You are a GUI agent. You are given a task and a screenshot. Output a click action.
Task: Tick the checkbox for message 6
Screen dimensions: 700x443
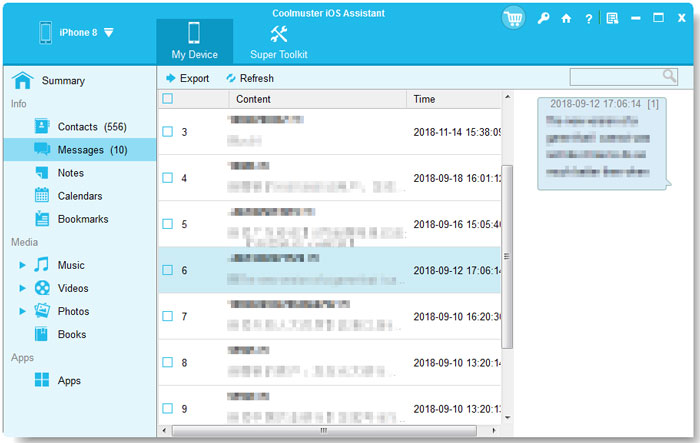click(167, 270)
